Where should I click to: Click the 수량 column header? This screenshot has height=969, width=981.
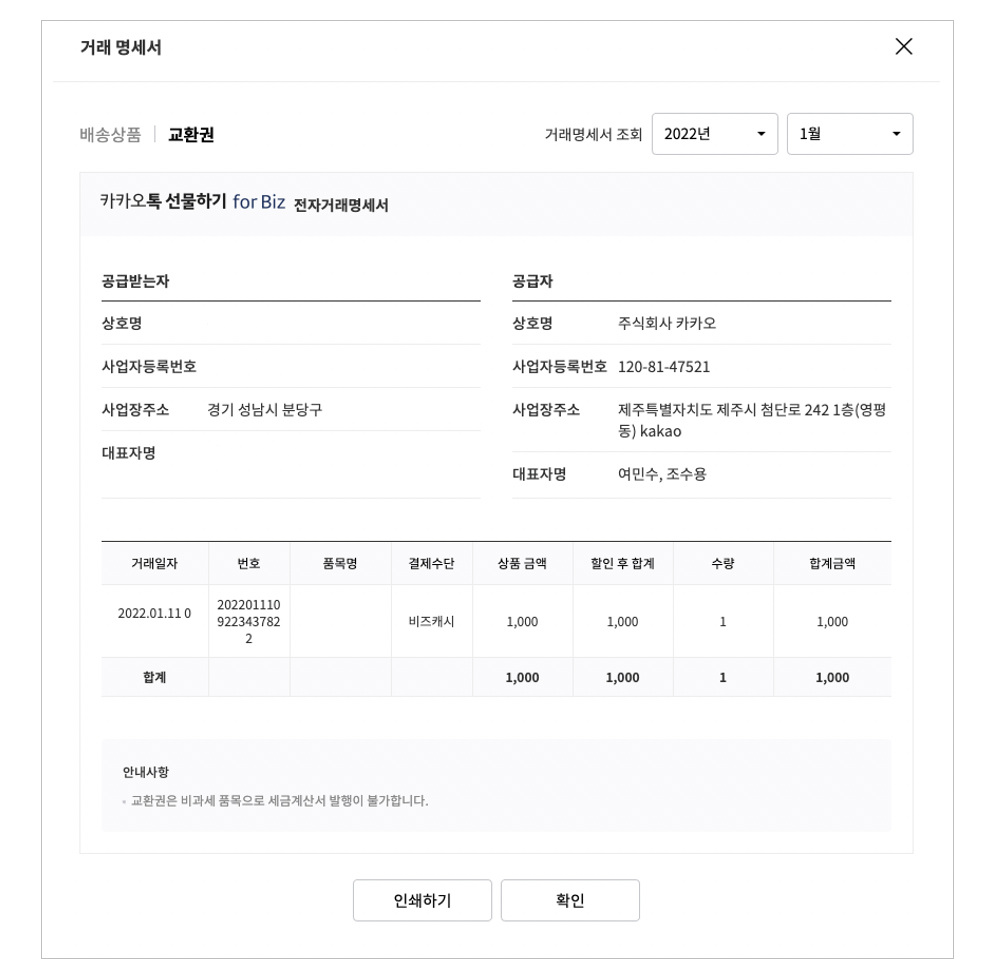723,564
